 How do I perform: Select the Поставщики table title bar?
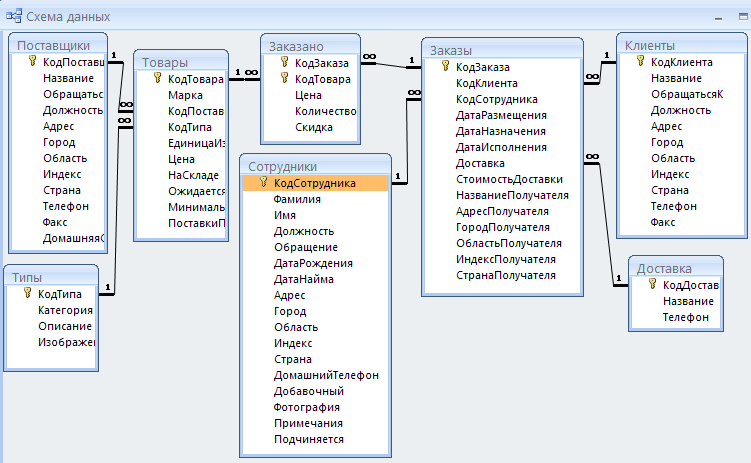coord(57,45)
